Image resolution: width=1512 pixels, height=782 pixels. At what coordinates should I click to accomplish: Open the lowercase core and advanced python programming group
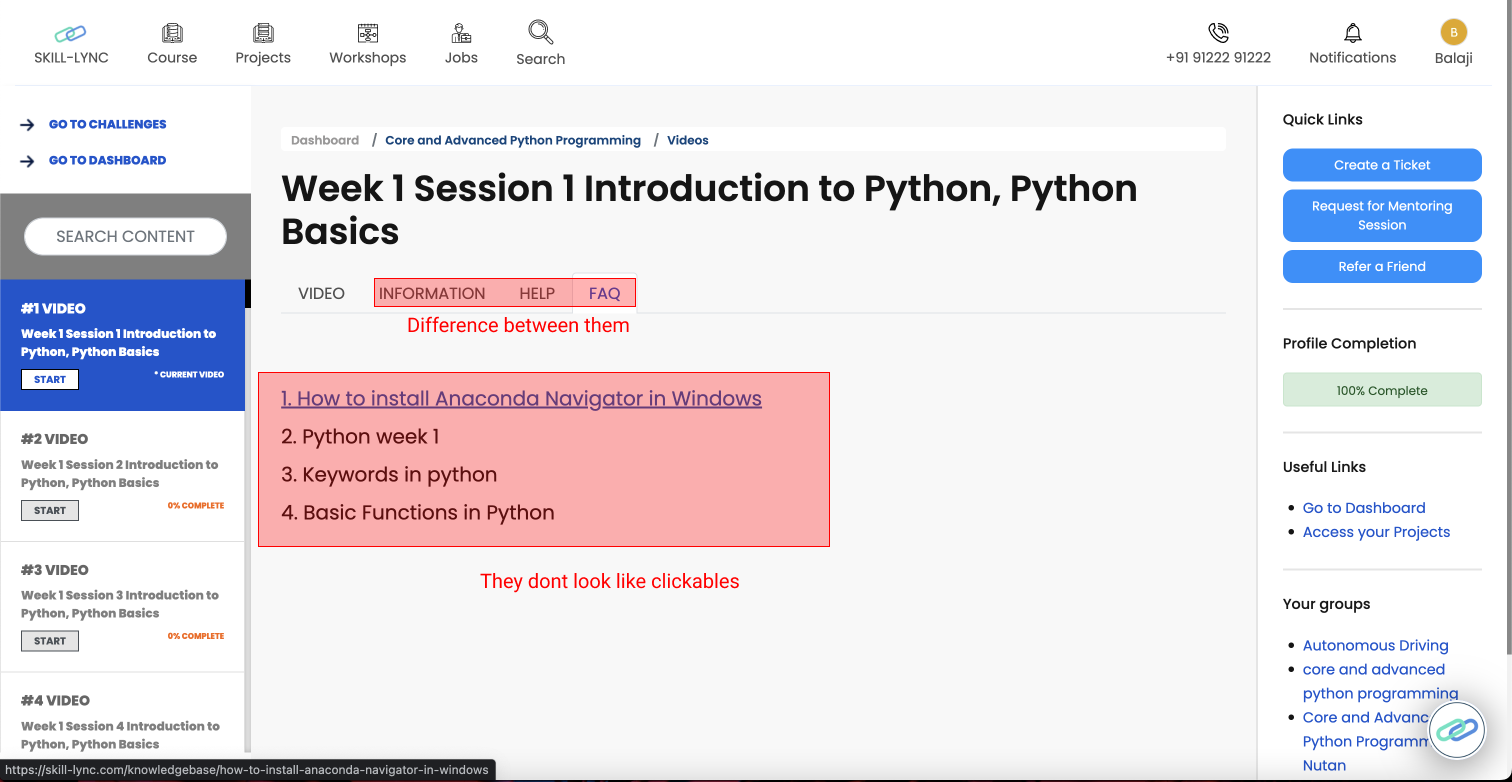(x=1380, y=682)
